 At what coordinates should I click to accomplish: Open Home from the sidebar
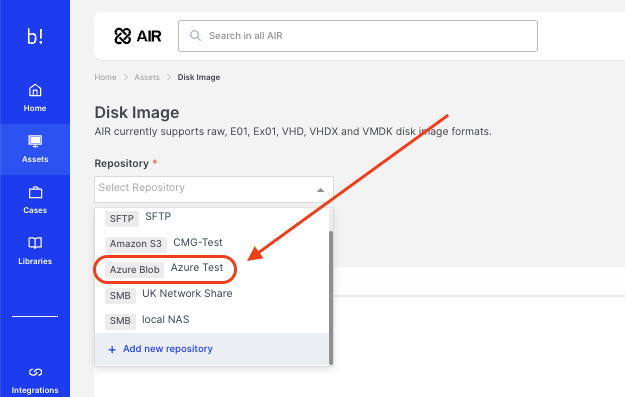35,98
